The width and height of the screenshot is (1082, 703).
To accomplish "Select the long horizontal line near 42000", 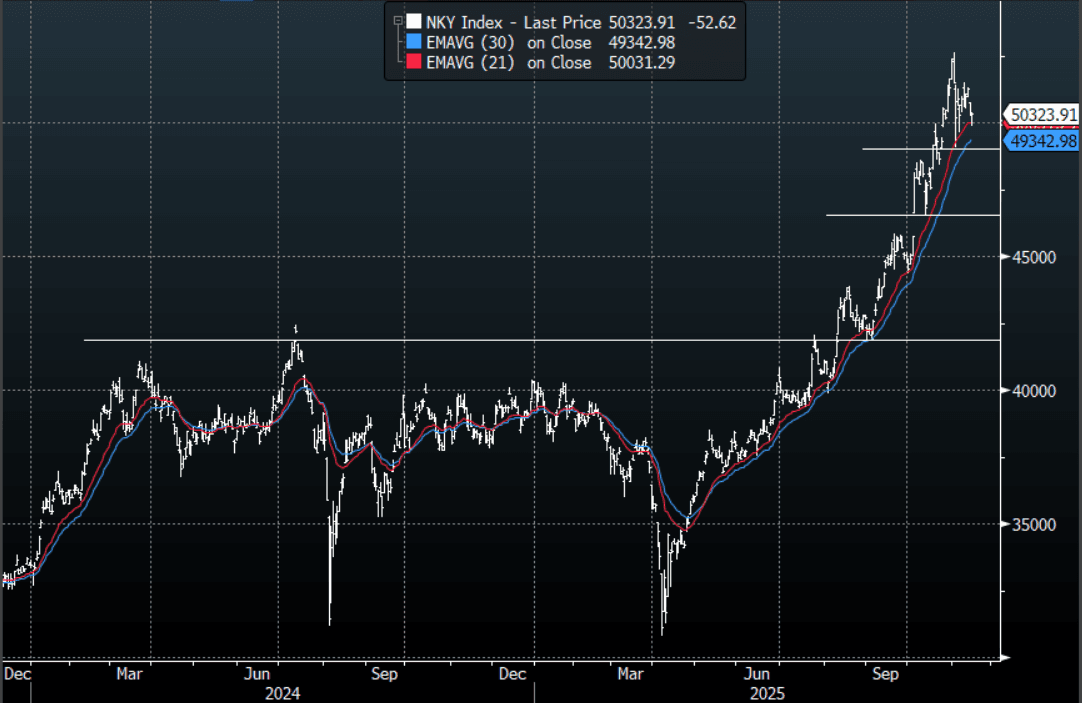I will tap(500, 340).
